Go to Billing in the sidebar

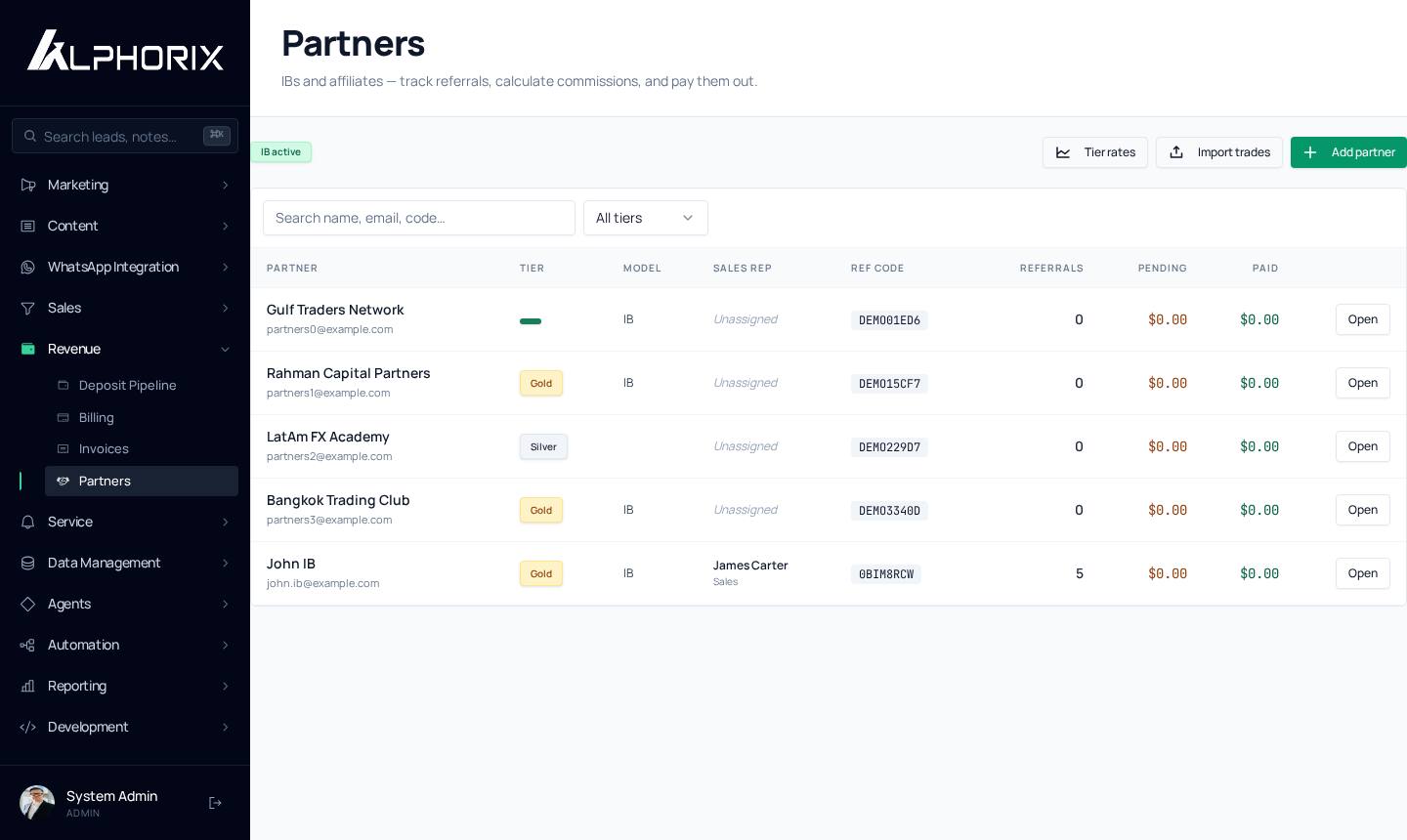tap(142, 417)
